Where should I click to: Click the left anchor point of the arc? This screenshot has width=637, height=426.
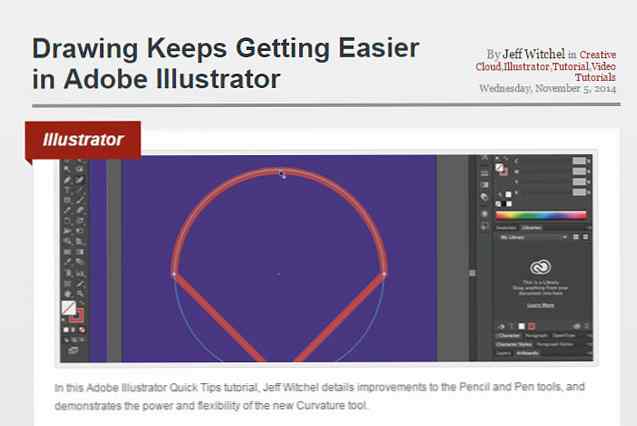pyautogui.click(x=174, y=275)
